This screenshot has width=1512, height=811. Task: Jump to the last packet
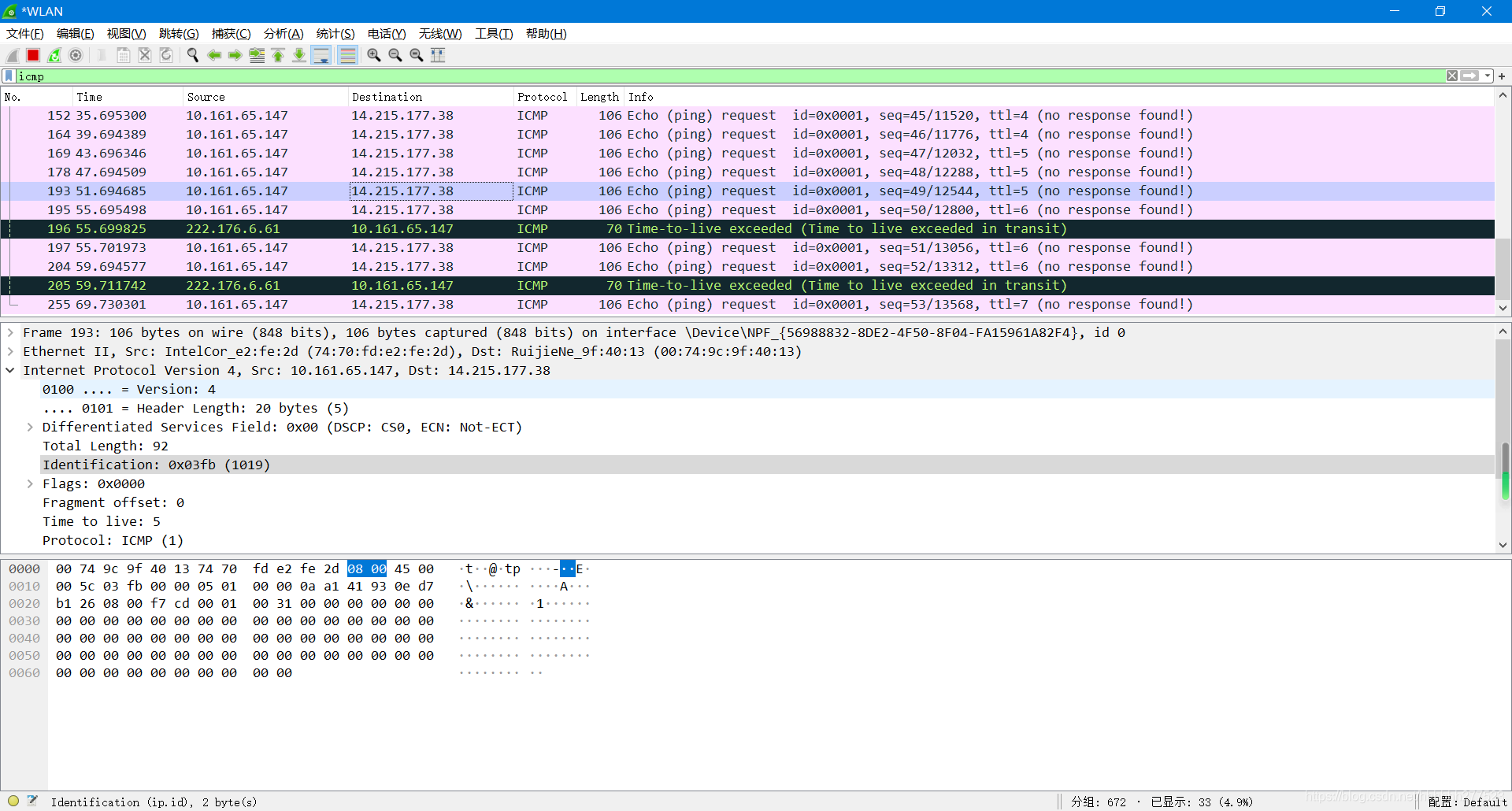(x=299, y=55)
